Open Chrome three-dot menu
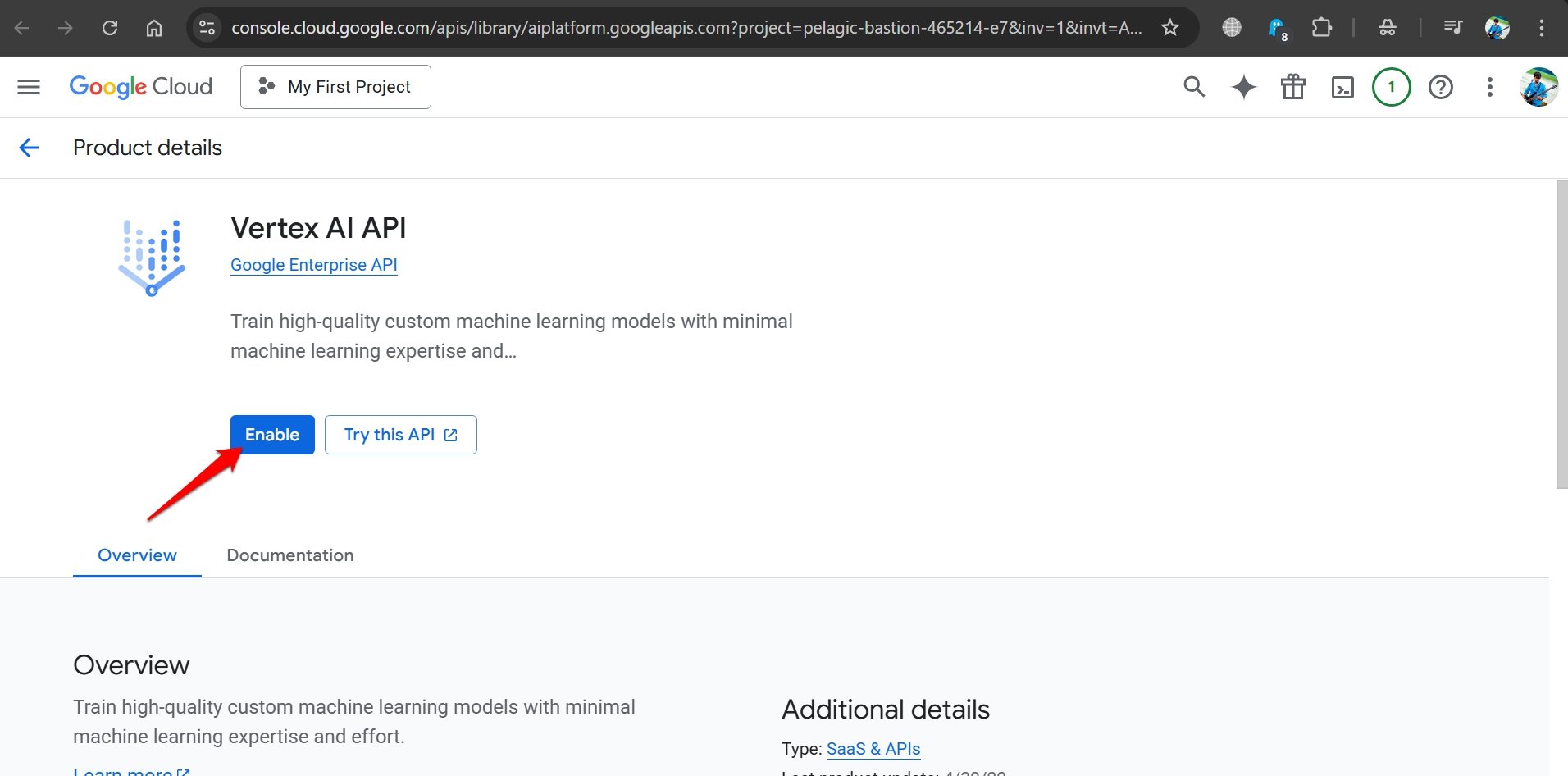 [1542, 28]
